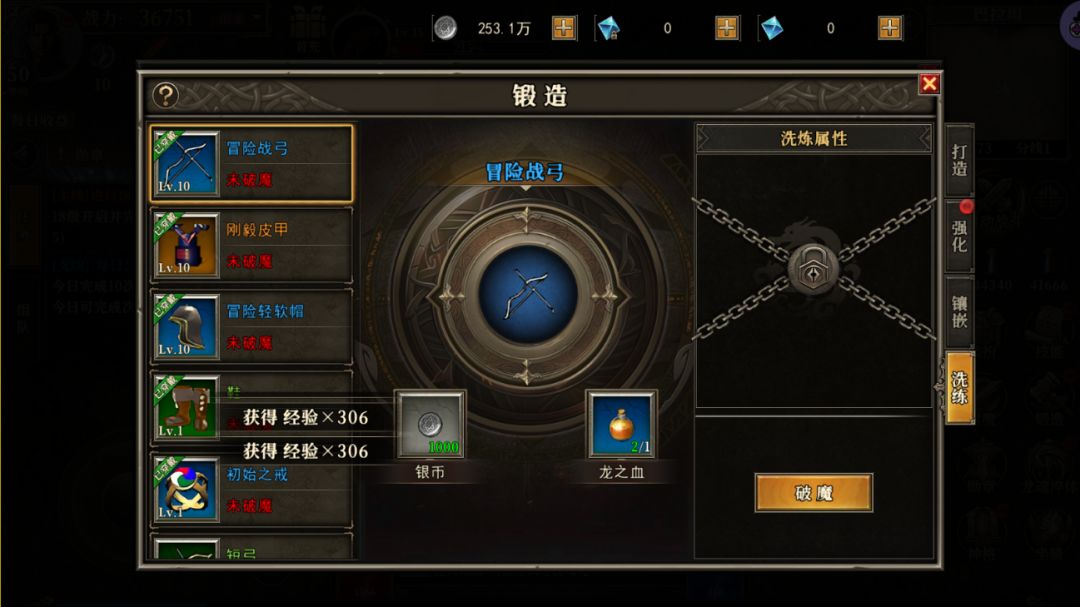Viewport: 1080px width, 607px height.
Task: Add blue diamonds with the last plus button
Action: click(890, 28)
